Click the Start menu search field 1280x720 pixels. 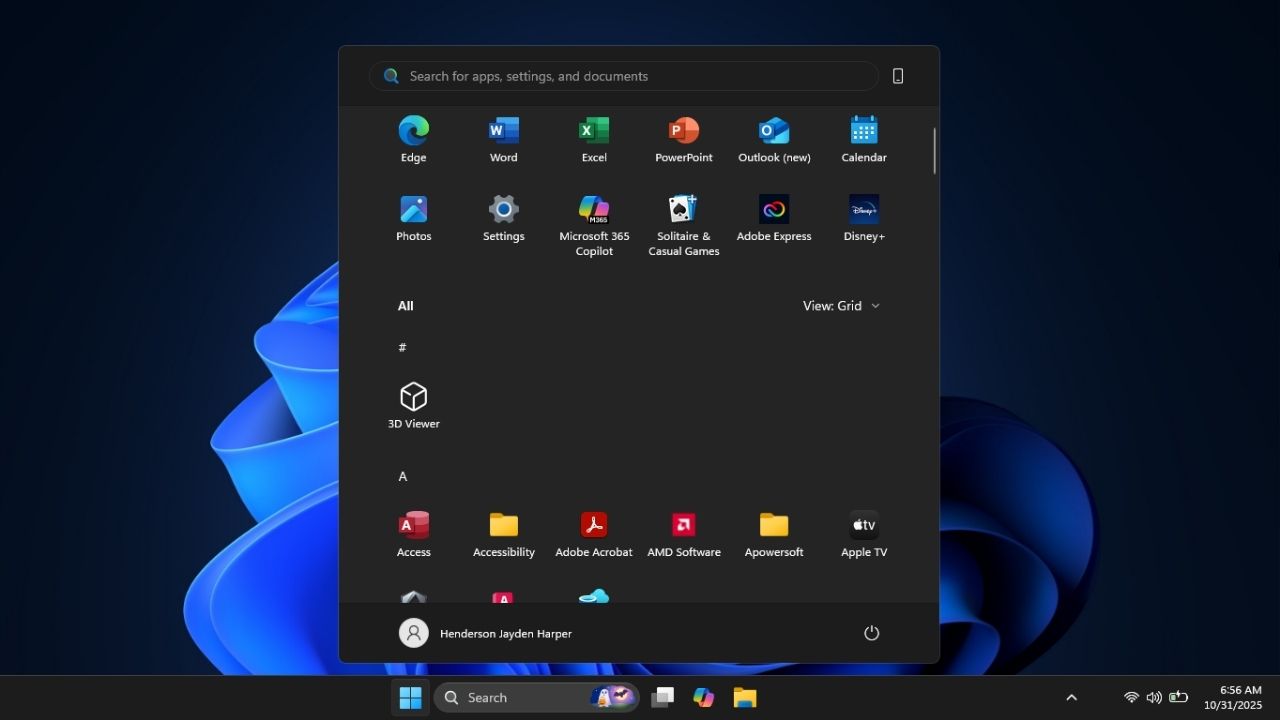623,76
